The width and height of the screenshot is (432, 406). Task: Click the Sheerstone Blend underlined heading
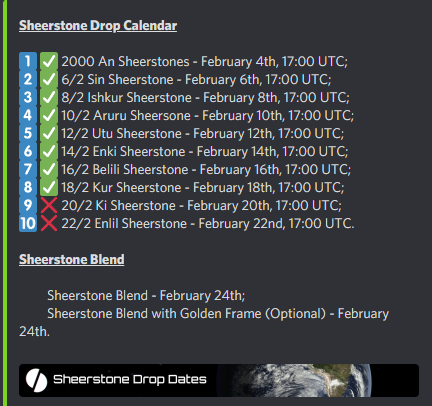72,260
